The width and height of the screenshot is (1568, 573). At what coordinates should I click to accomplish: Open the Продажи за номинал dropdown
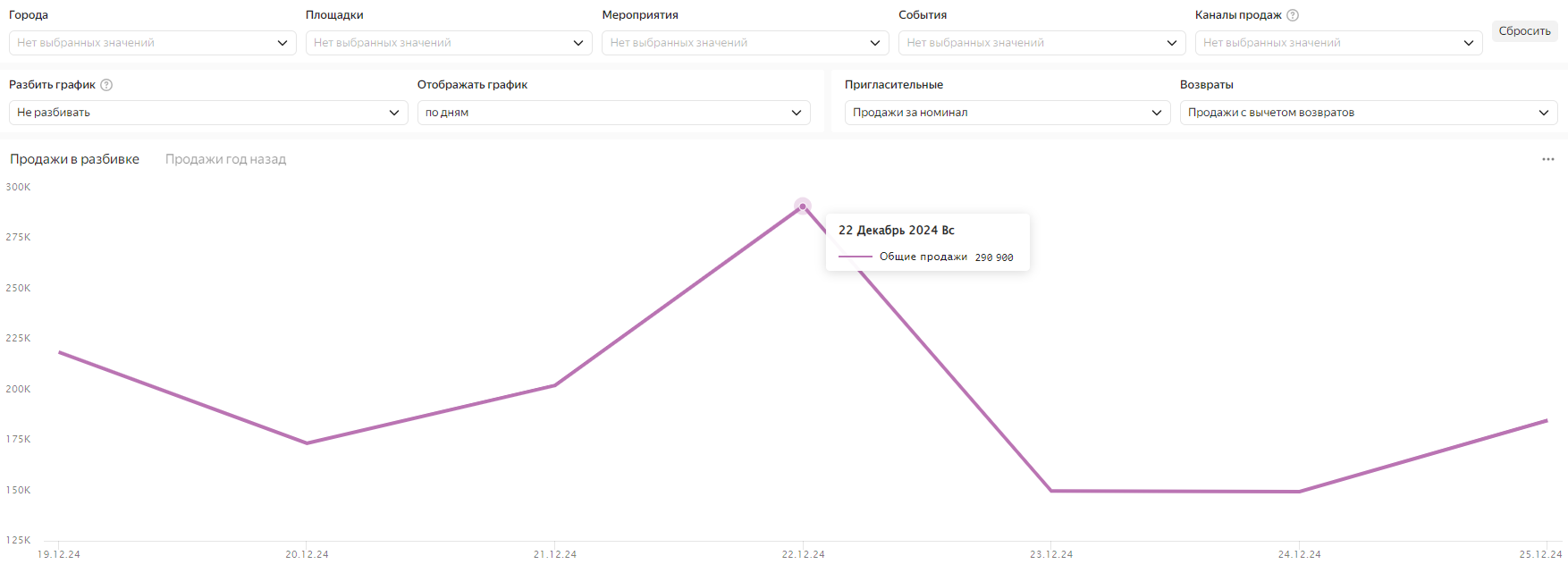click(x=1007, y=113)
